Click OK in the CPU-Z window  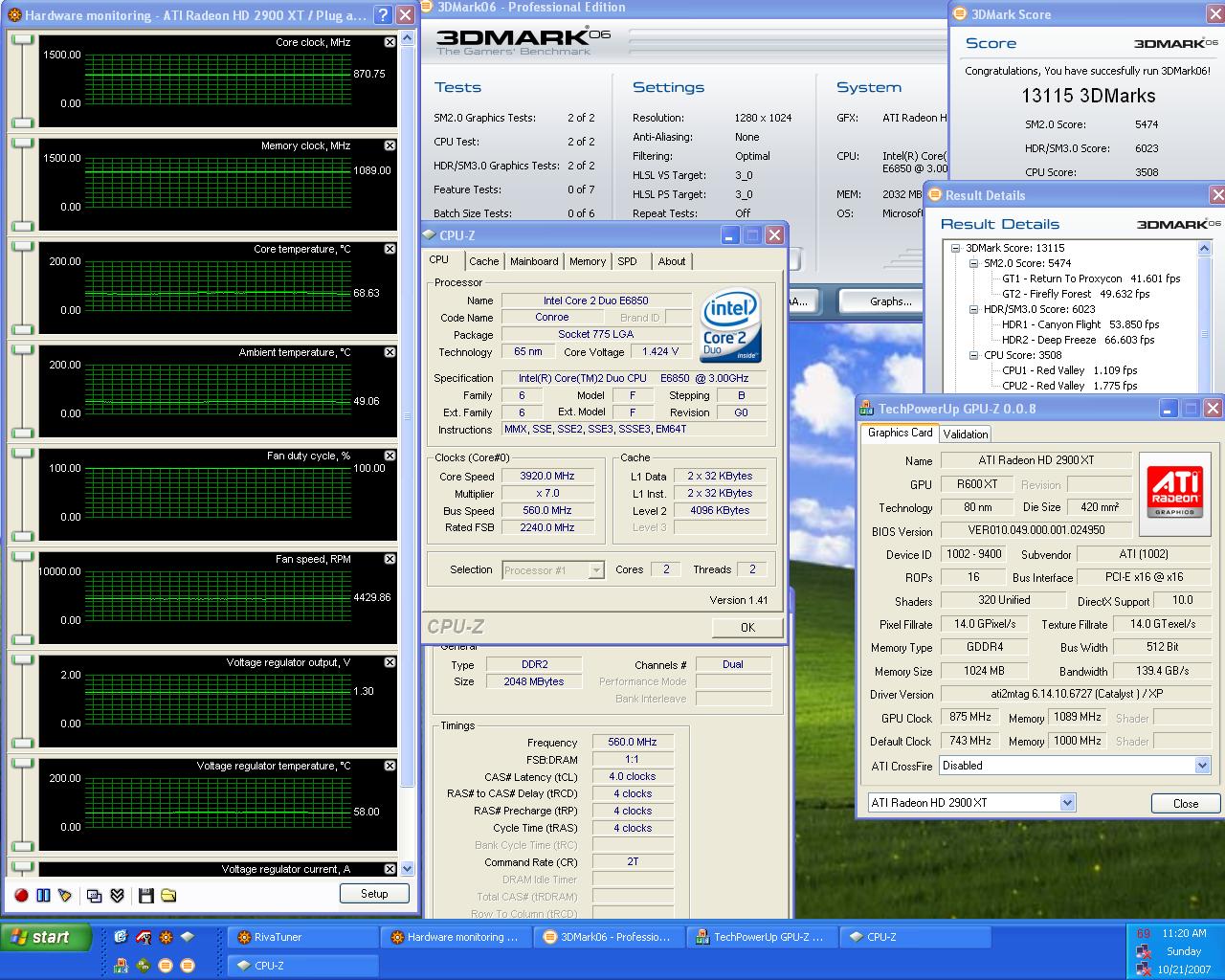click(x=747, y=628)
